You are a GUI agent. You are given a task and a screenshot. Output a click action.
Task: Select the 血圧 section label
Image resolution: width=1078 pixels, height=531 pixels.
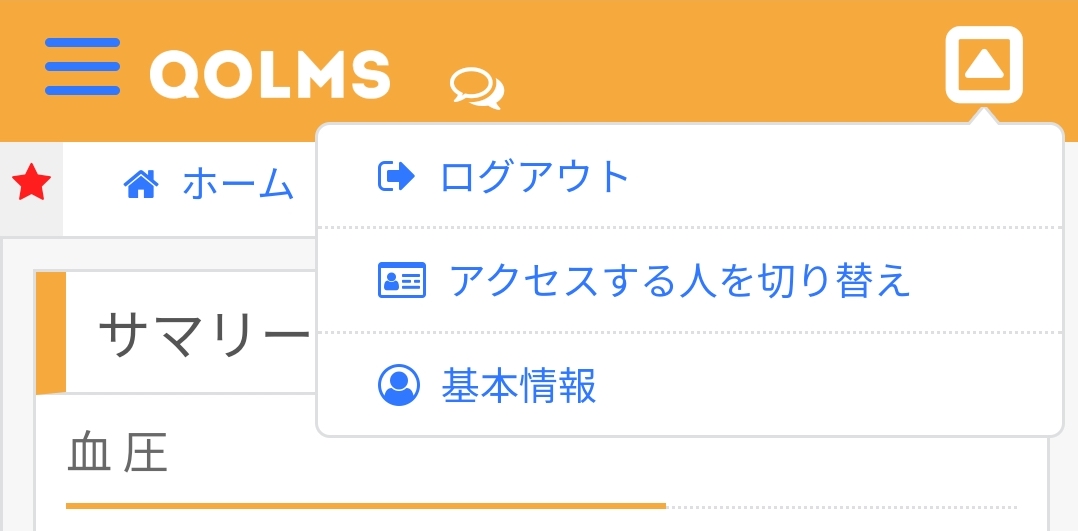[117, 453]
